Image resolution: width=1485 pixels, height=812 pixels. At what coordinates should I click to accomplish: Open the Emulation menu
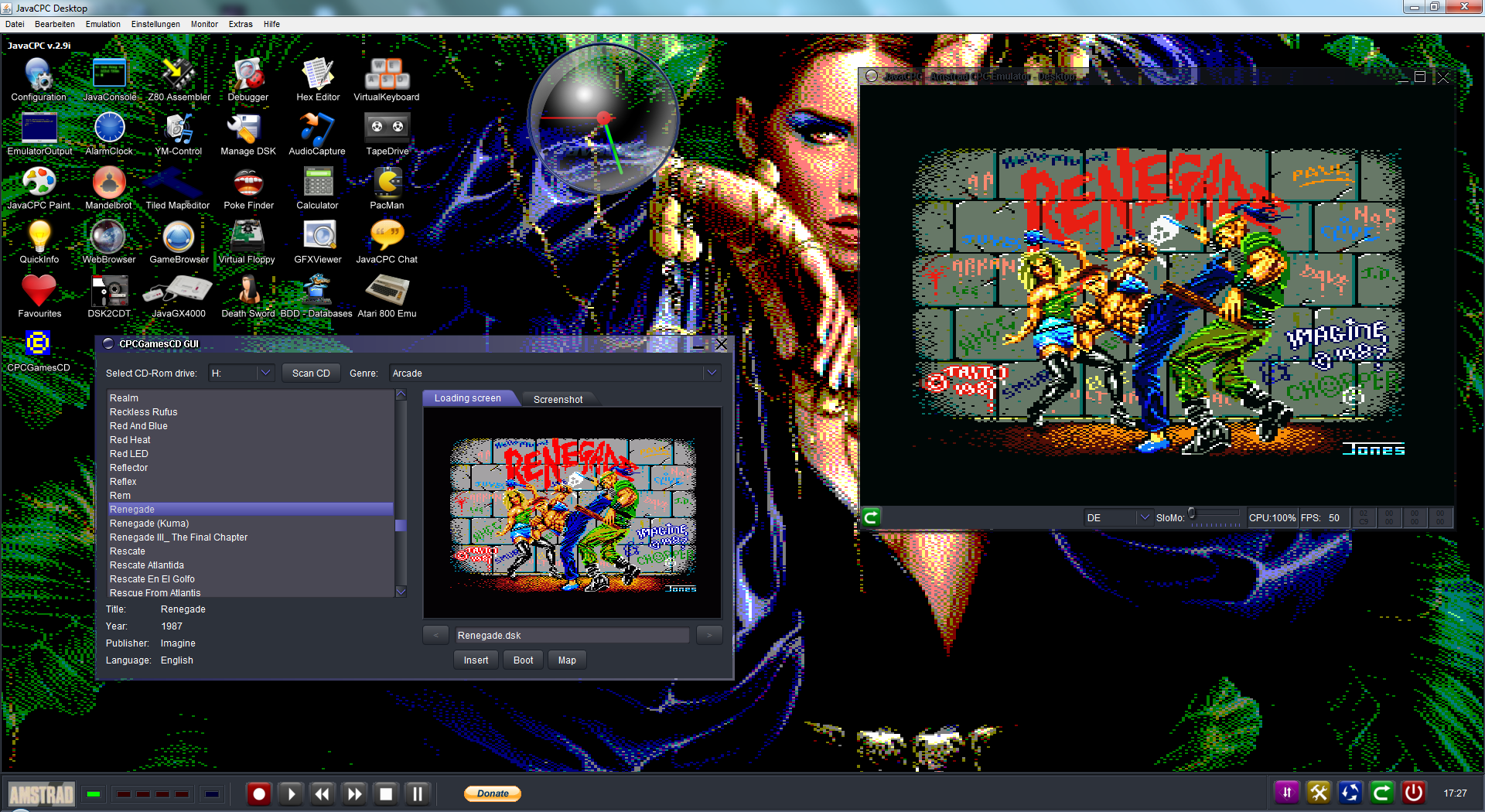click(103, 24)
